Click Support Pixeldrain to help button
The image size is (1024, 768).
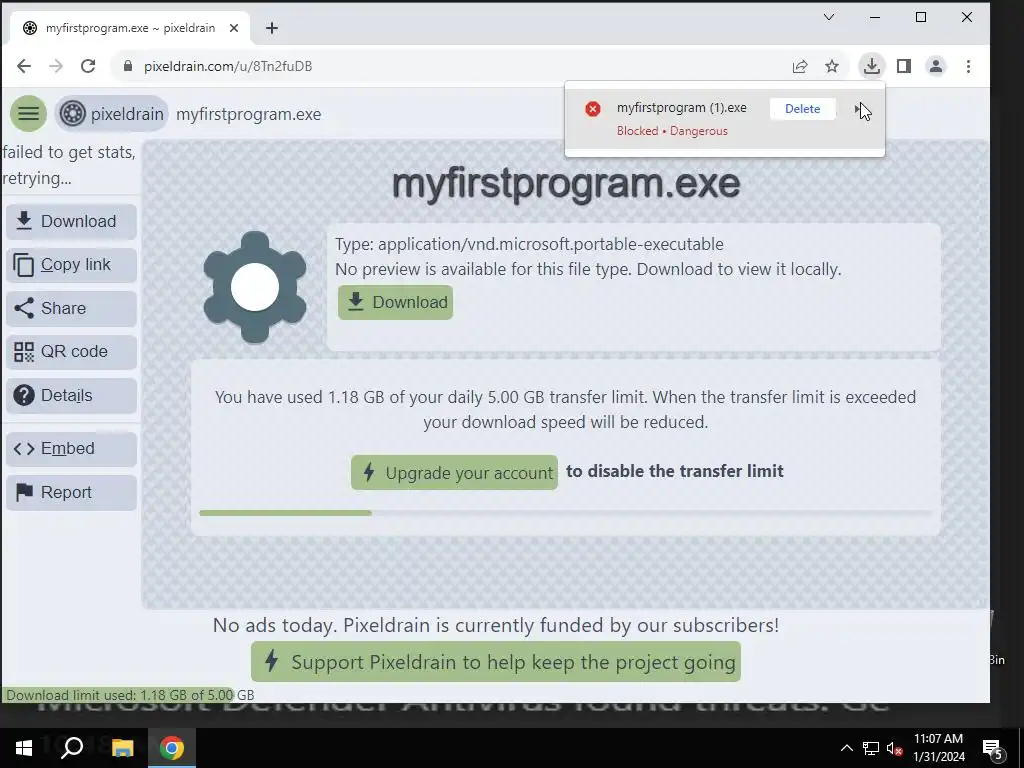point(496,662)
